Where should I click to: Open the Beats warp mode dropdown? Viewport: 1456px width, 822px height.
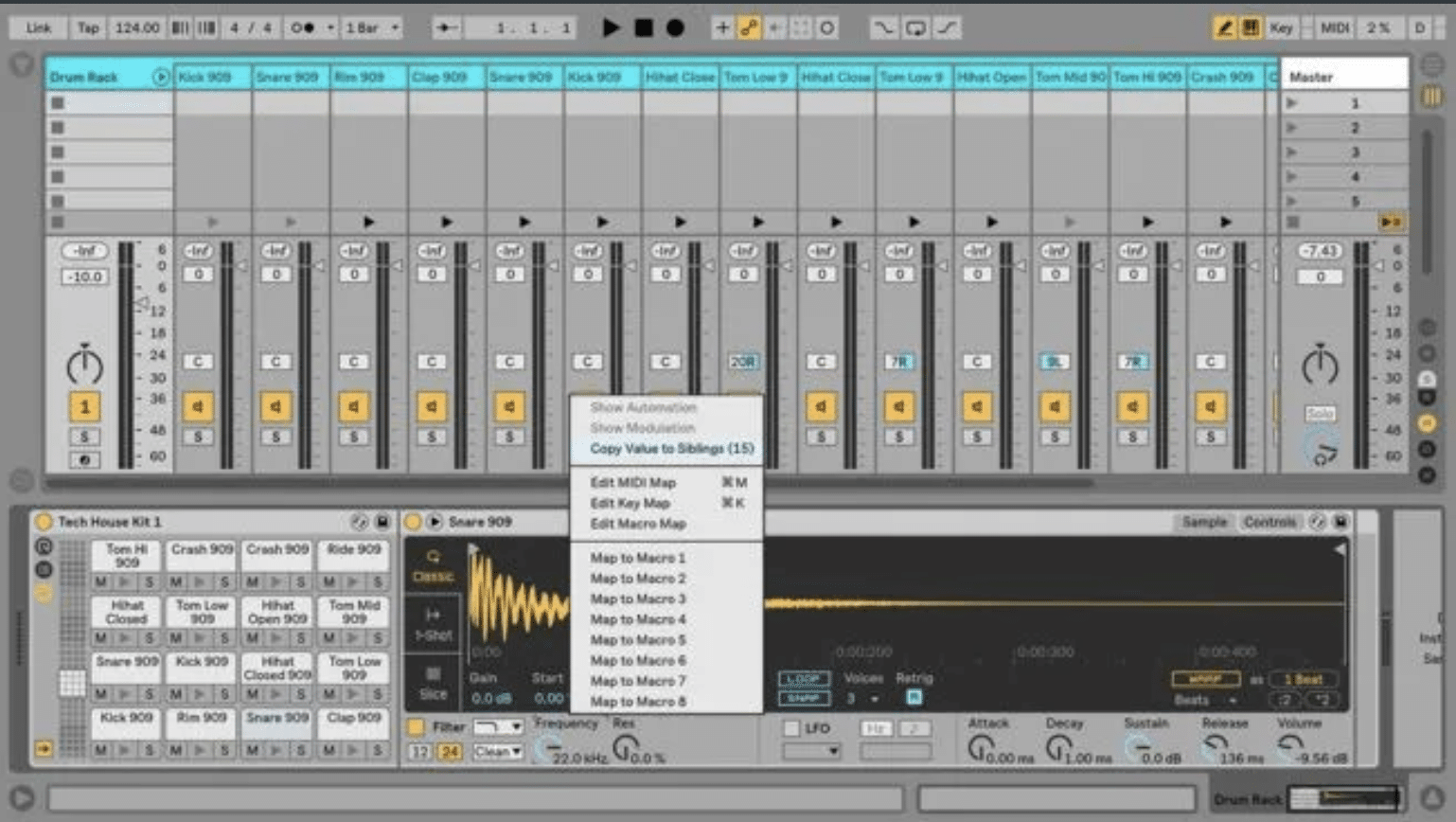tap(1205, 700)
